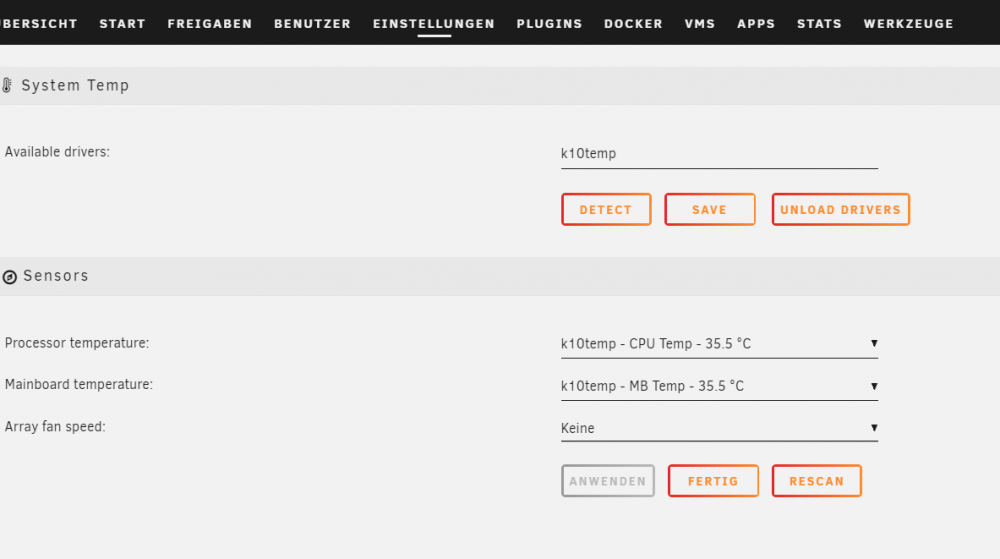Open the Array fan speed dropdown
Viewport: 1000px width, 559px height.
[719, 428]
